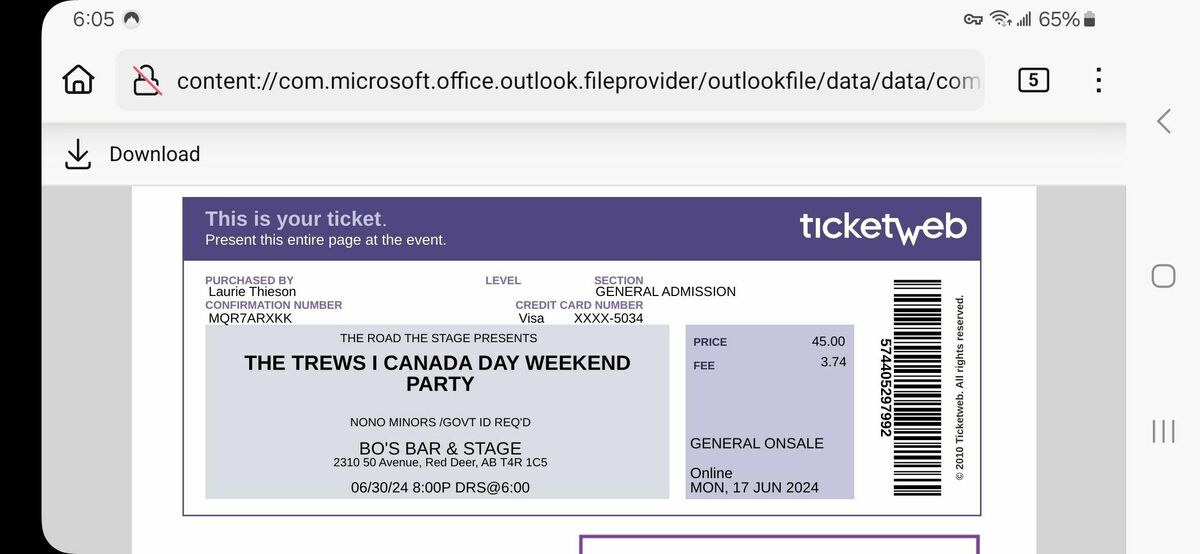Tap the battery icon in status bar
The height and width of the screenshot is (554, 1200).
1090,19
